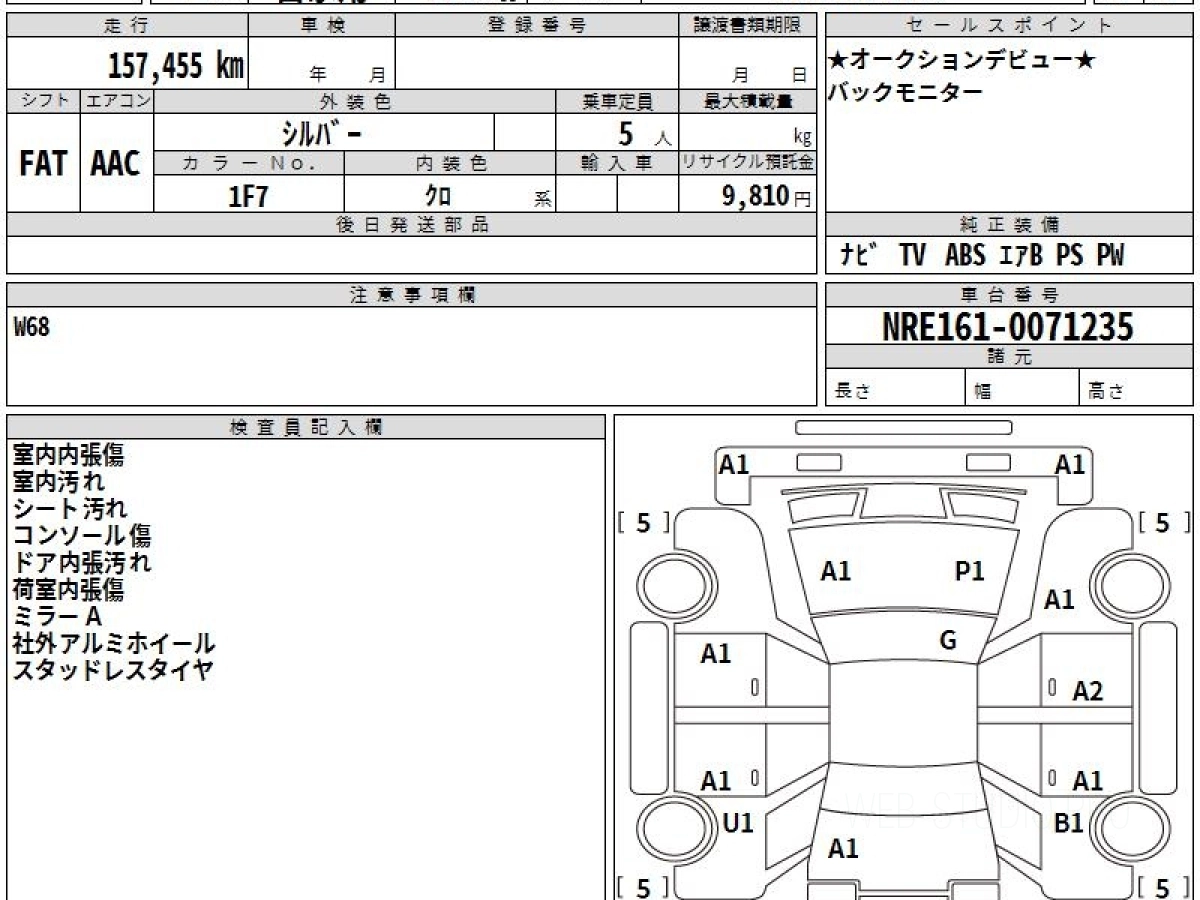Click the エアB equipment entry

point(1020,256)
